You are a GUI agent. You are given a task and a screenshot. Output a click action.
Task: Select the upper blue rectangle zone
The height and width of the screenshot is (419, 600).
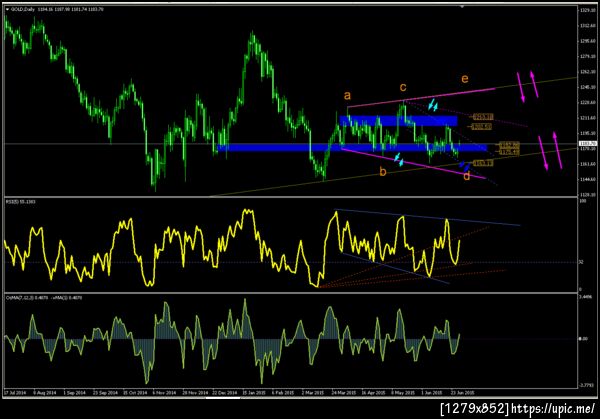point(398,121)
